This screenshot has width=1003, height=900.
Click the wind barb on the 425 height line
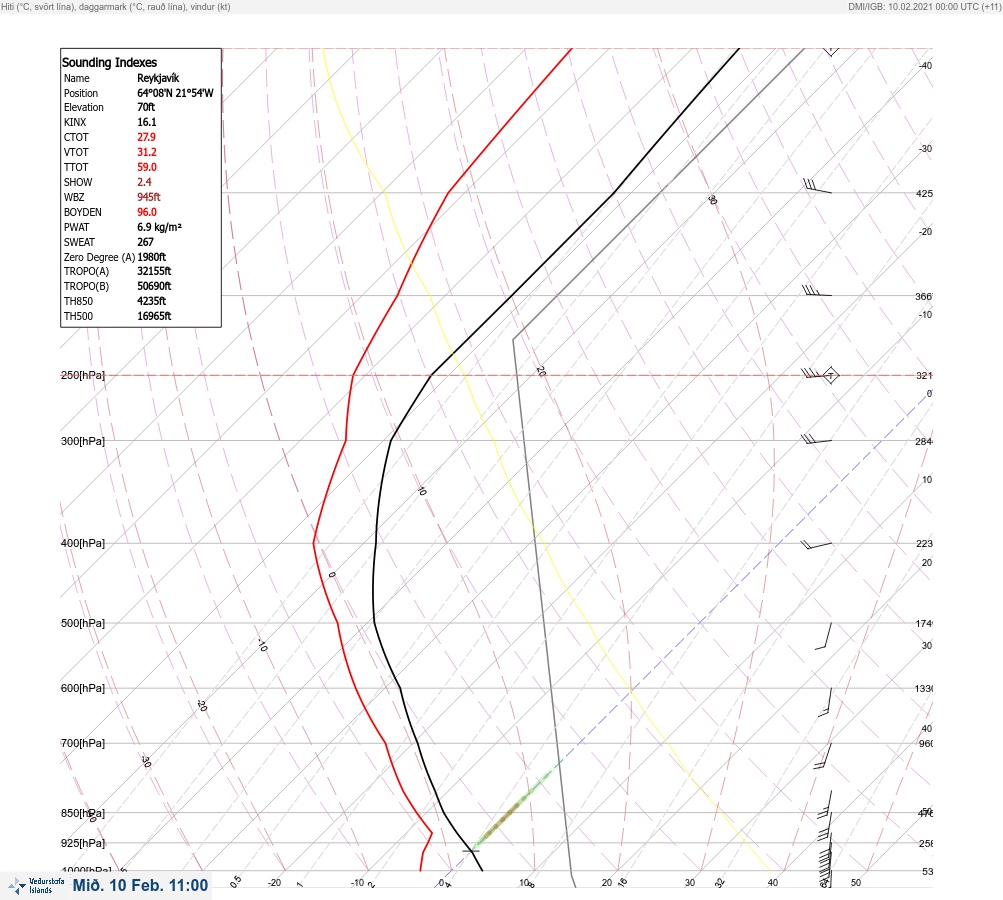pyautogui.click(x=817, y=186)
